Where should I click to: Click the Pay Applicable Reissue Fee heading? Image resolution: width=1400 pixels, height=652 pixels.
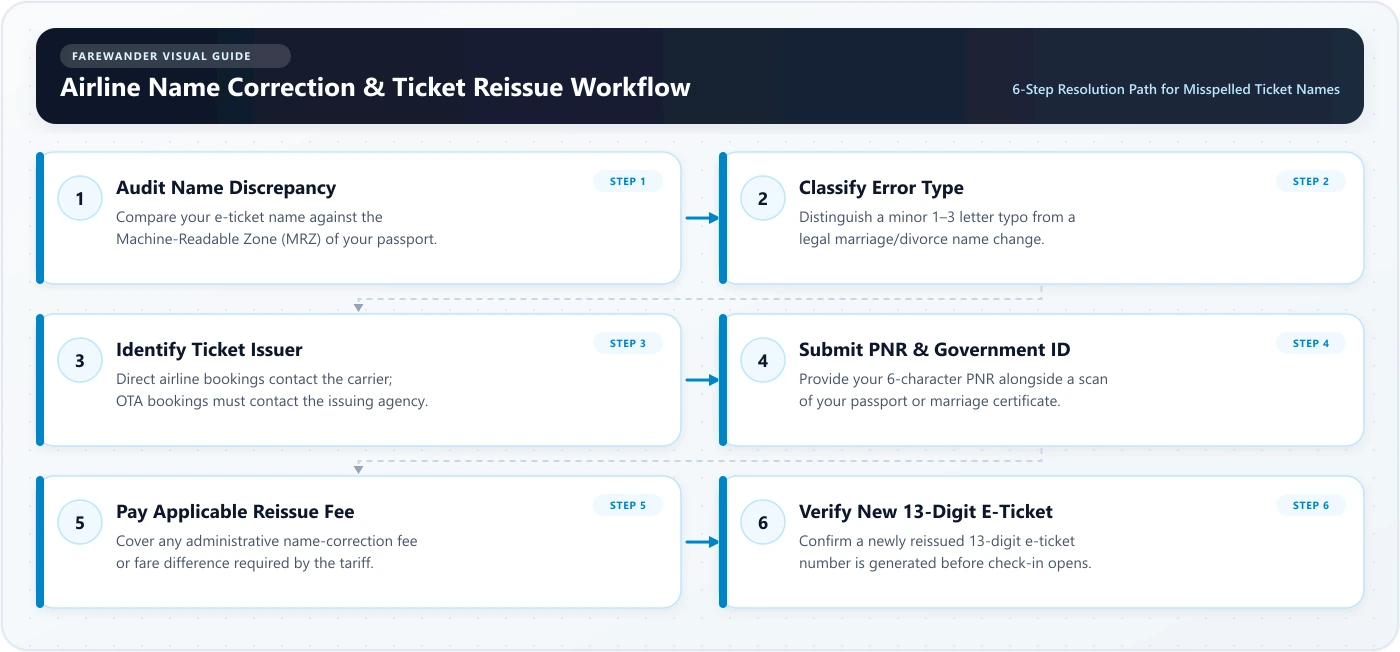click(x=235, y=511)
